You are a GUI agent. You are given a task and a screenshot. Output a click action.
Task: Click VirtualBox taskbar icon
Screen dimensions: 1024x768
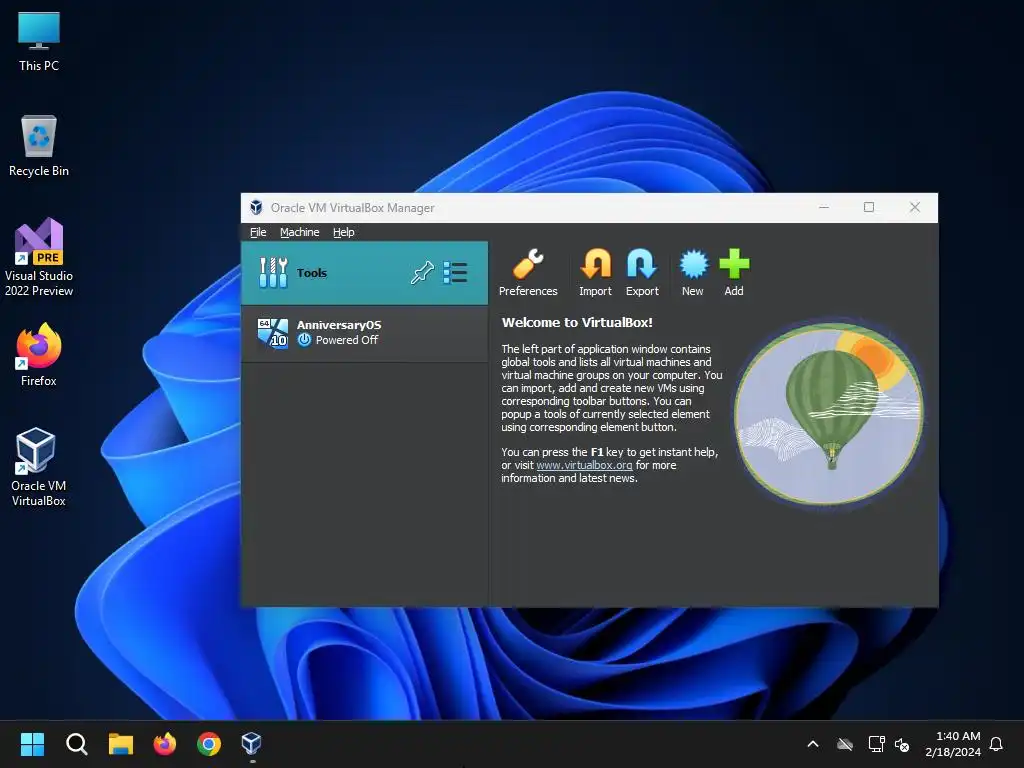[x=252, y=744]
